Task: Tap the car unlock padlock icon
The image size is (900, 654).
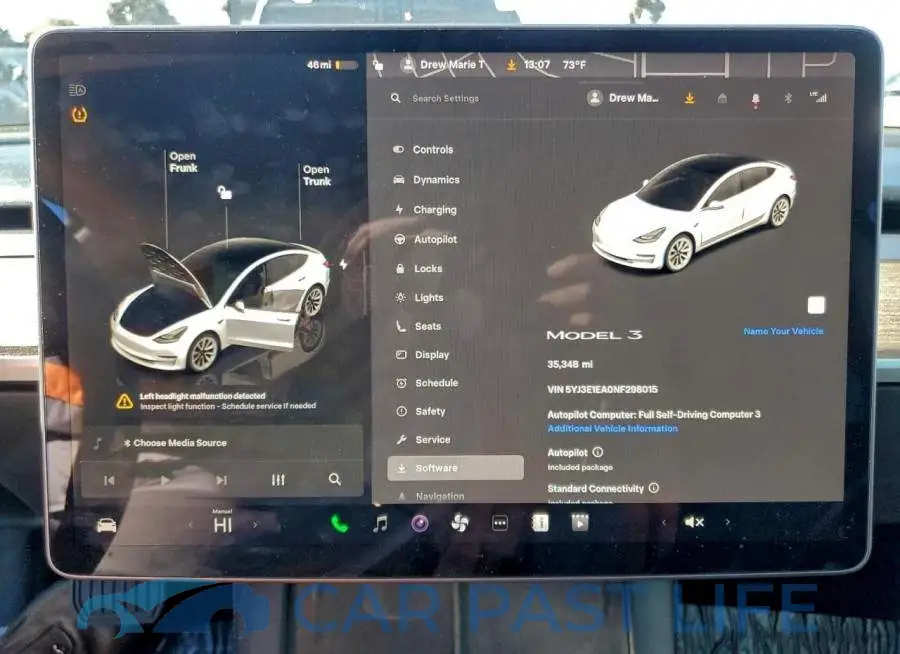Action: [224, 192]
